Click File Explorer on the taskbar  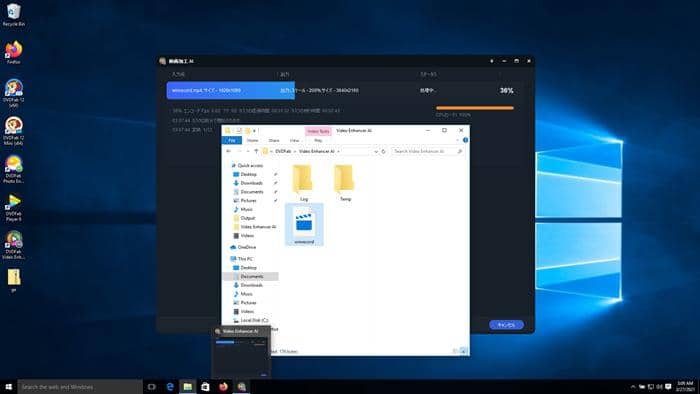188,386
